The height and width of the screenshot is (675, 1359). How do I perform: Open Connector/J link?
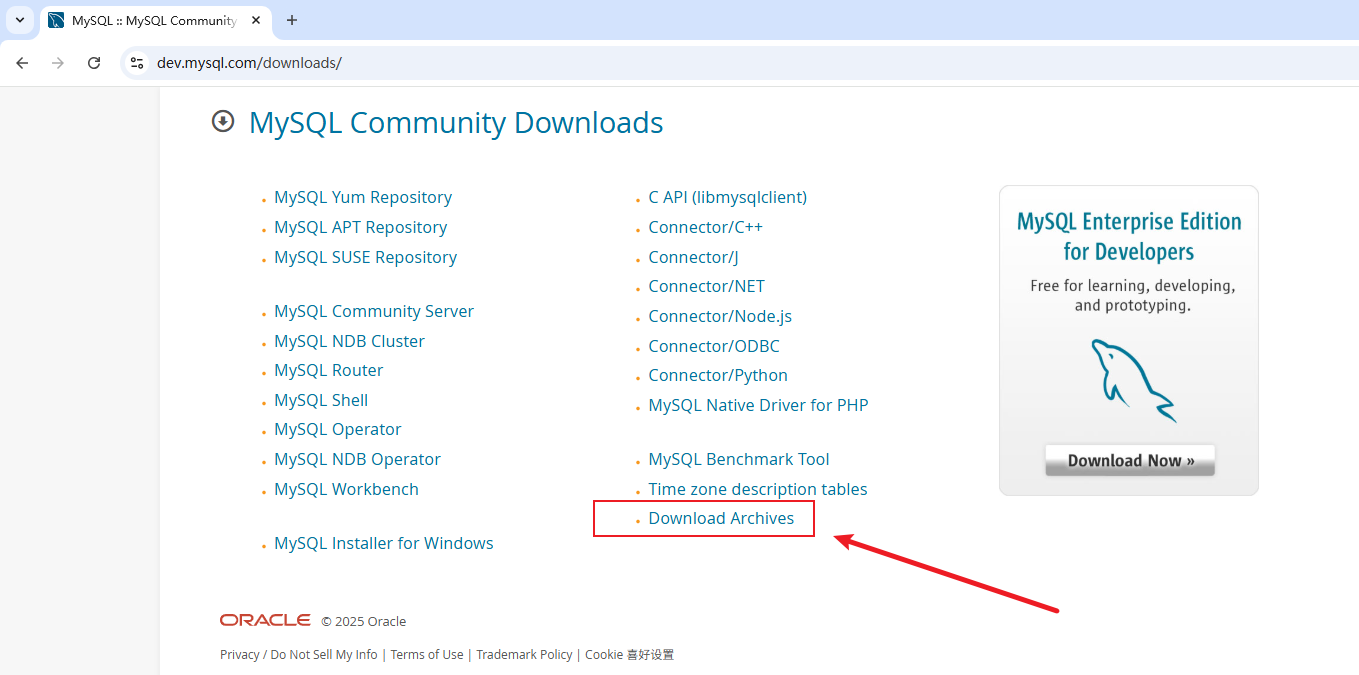point(694,258)
